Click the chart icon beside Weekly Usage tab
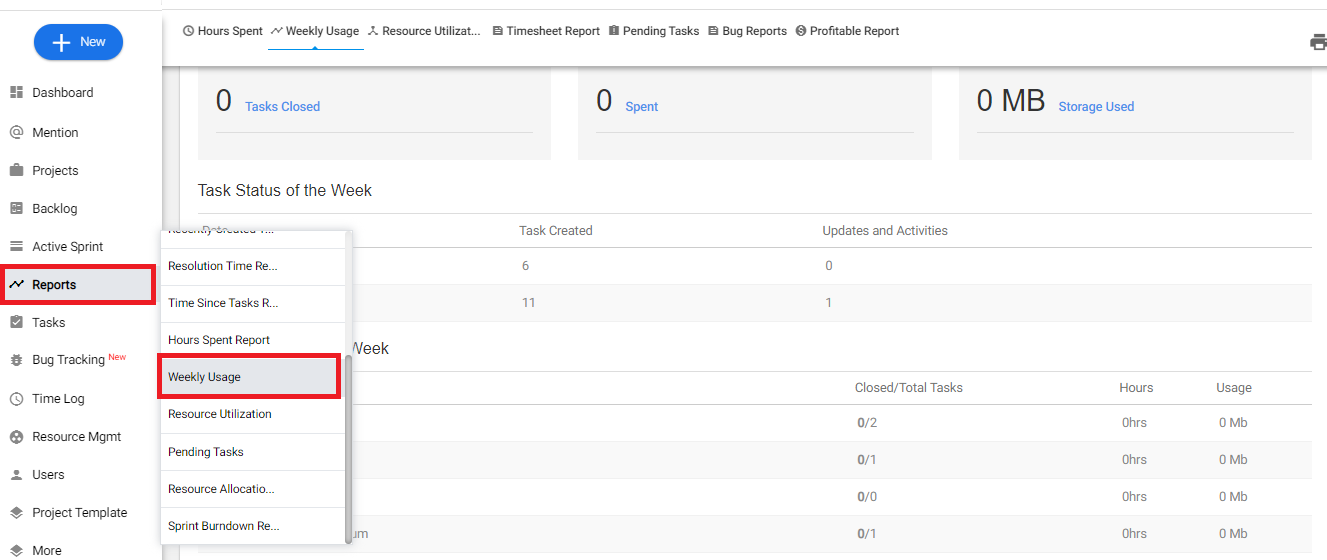The image size is (1327, 560). [x=276, y=31]
